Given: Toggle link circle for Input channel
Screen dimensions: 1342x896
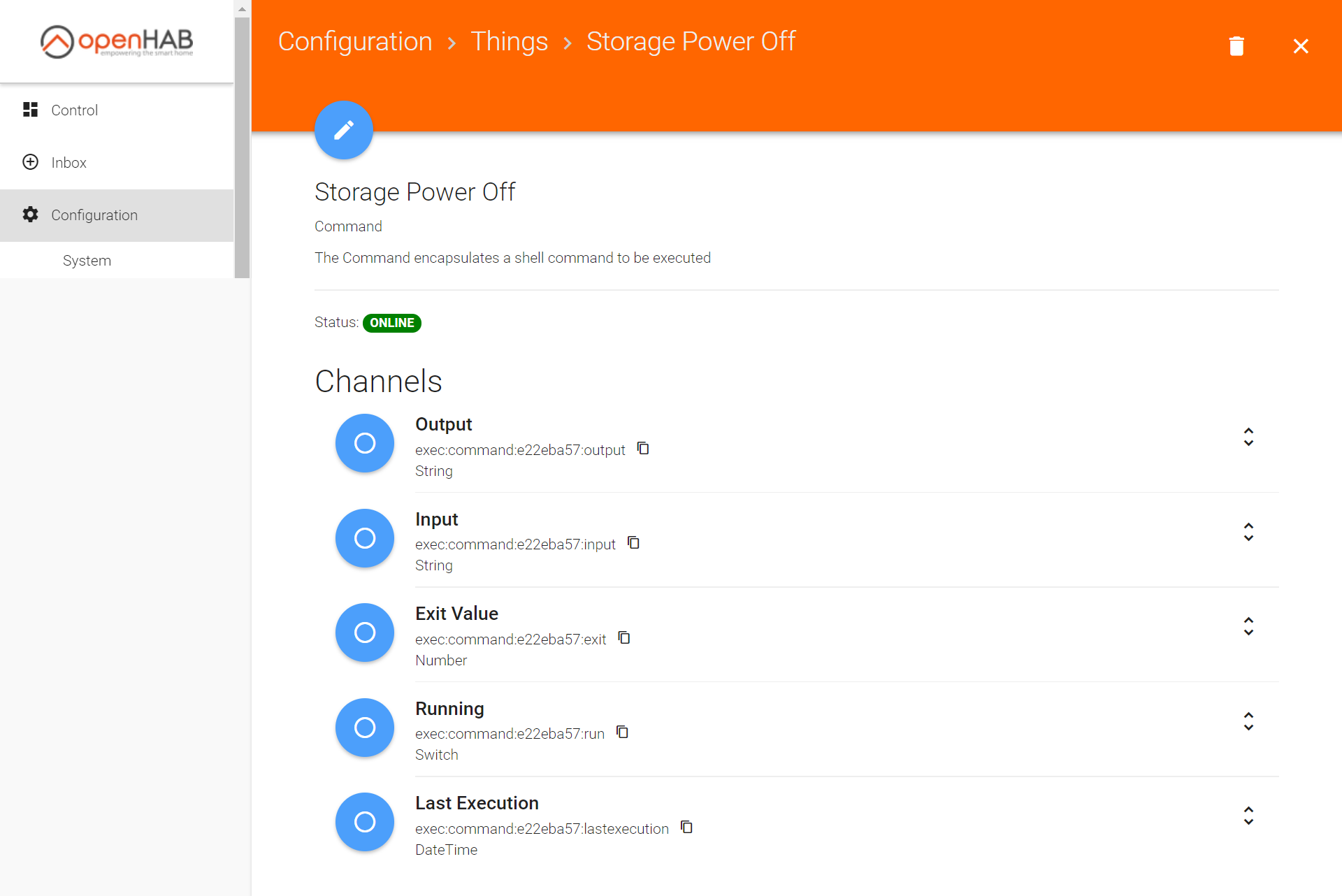Looking at the screenshot, I should point(365,538).
